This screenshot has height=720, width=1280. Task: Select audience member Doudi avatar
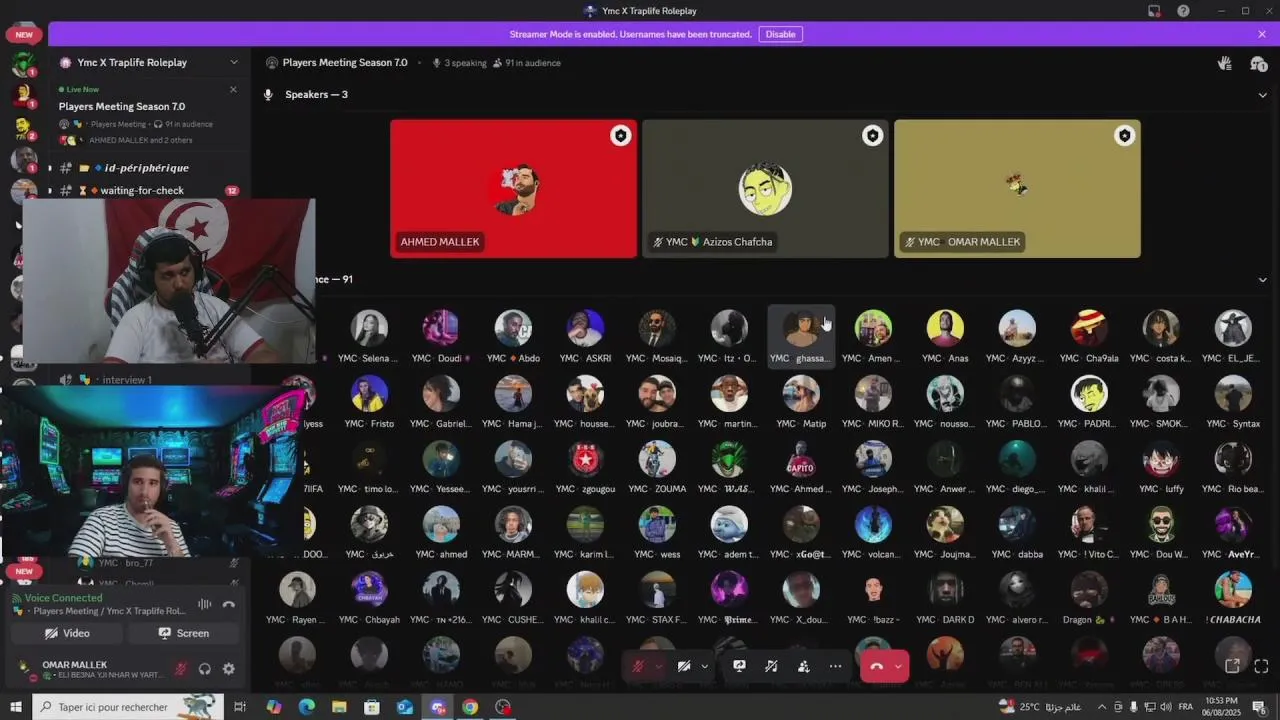441,329
